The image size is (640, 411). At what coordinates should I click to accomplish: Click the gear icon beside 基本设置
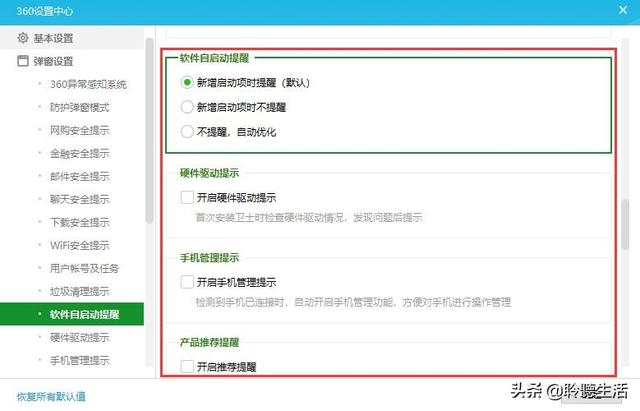tap(23, 38)
